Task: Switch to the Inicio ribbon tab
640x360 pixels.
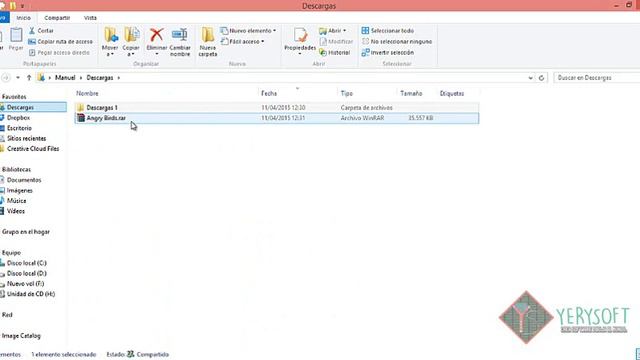Action: 23,18
